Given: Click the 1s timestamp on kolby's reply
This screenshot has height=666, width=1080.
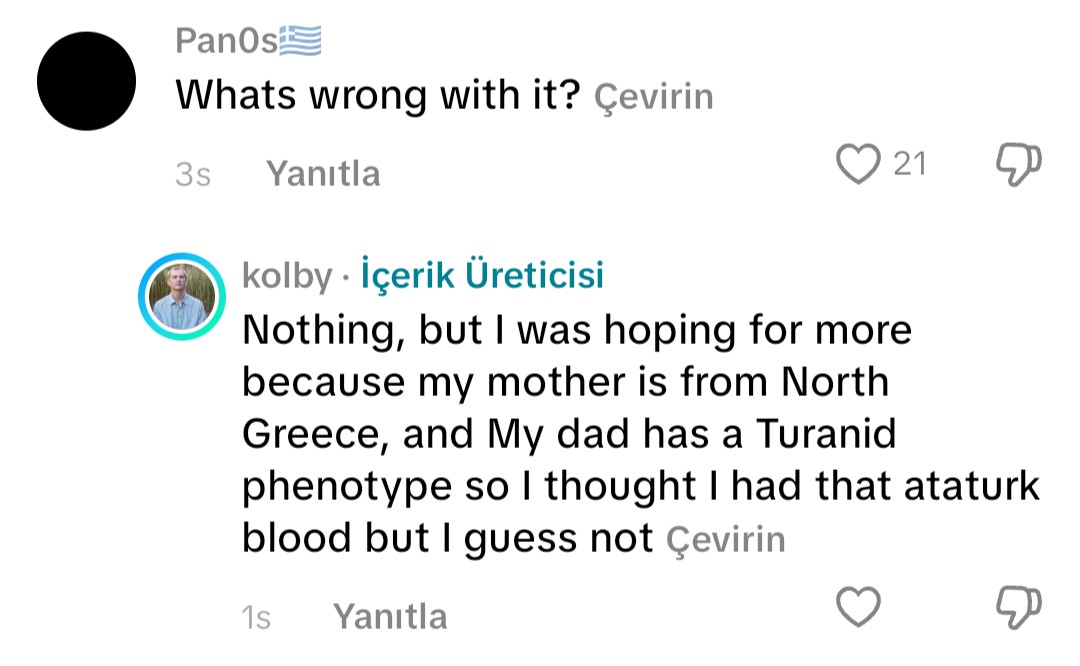Looking at the screenshot, I should 257,617.
